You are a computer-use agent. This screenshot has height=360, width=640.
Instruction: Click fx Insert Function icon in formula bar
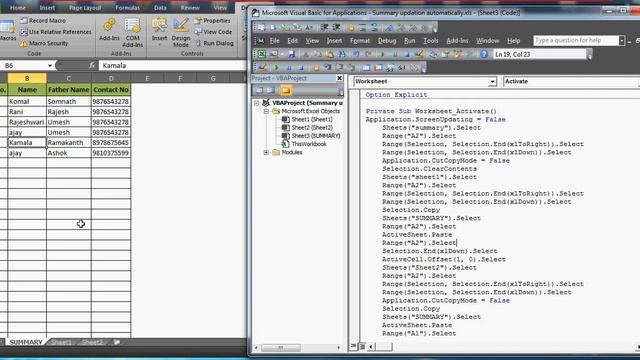click(x=92, y=65)
